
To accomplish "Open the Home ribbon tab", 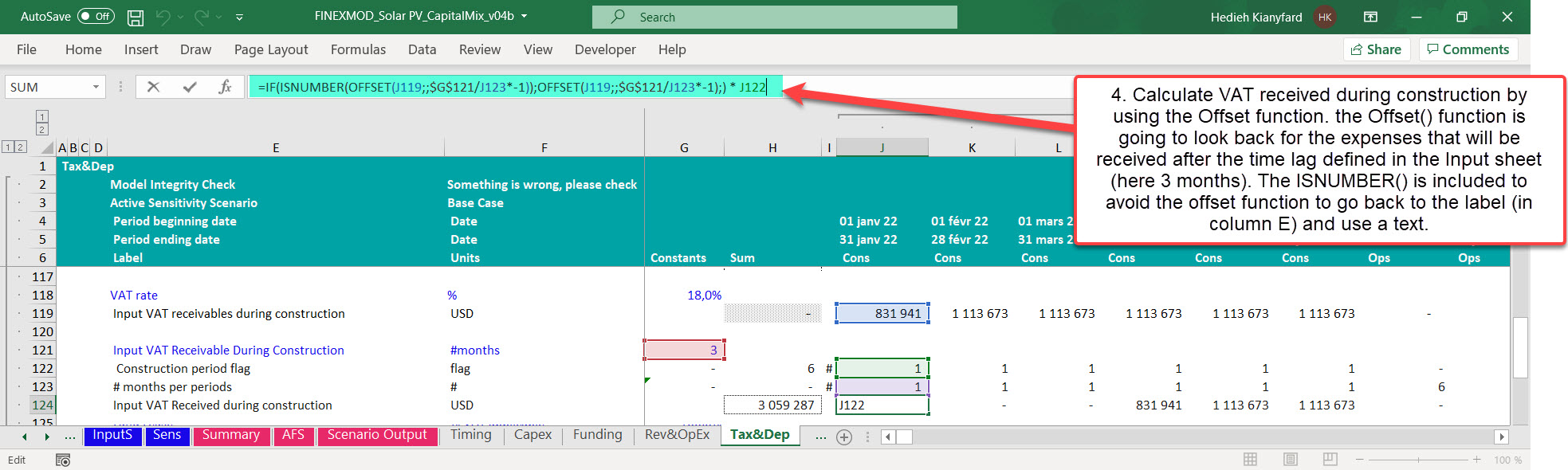I will 84,49.
